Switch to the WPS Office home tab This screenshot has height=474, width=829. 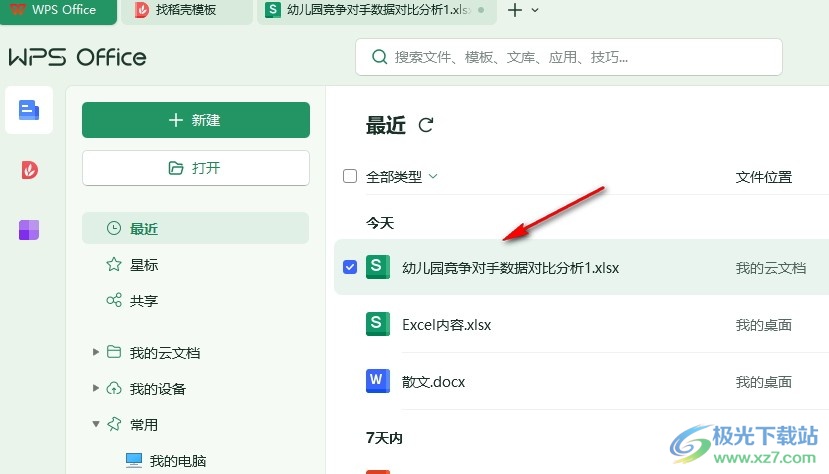pyautogui.click(x=58, y=11)
